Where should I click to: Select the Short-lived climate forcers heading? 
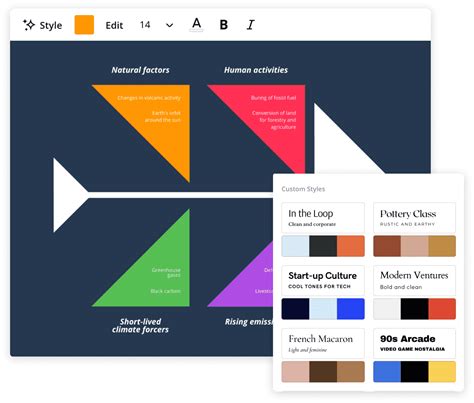click(x=140, y=326)
